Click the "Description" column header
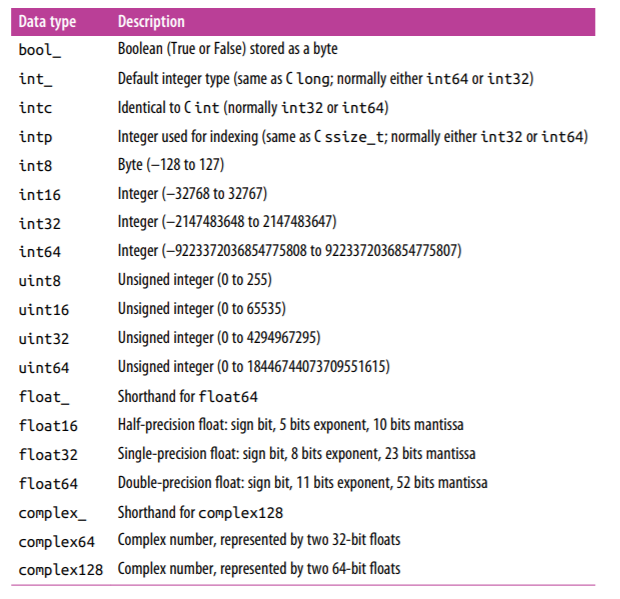Screen dimensions: 620x599 [x=151, y=21]
